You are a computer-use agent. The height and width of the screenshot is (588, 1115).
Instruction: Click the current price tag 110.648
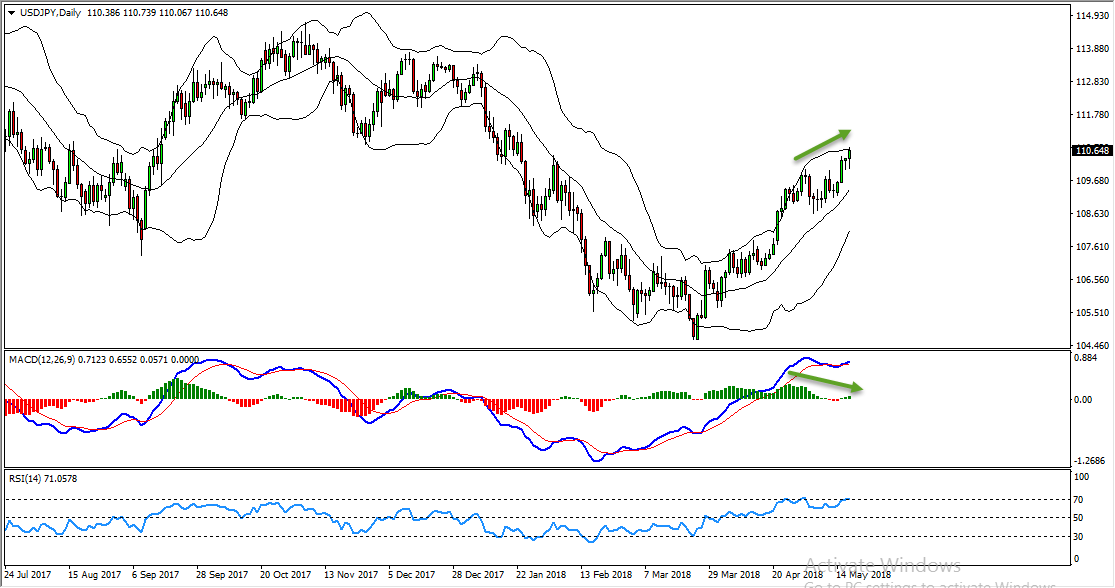tap(1093, 151)
